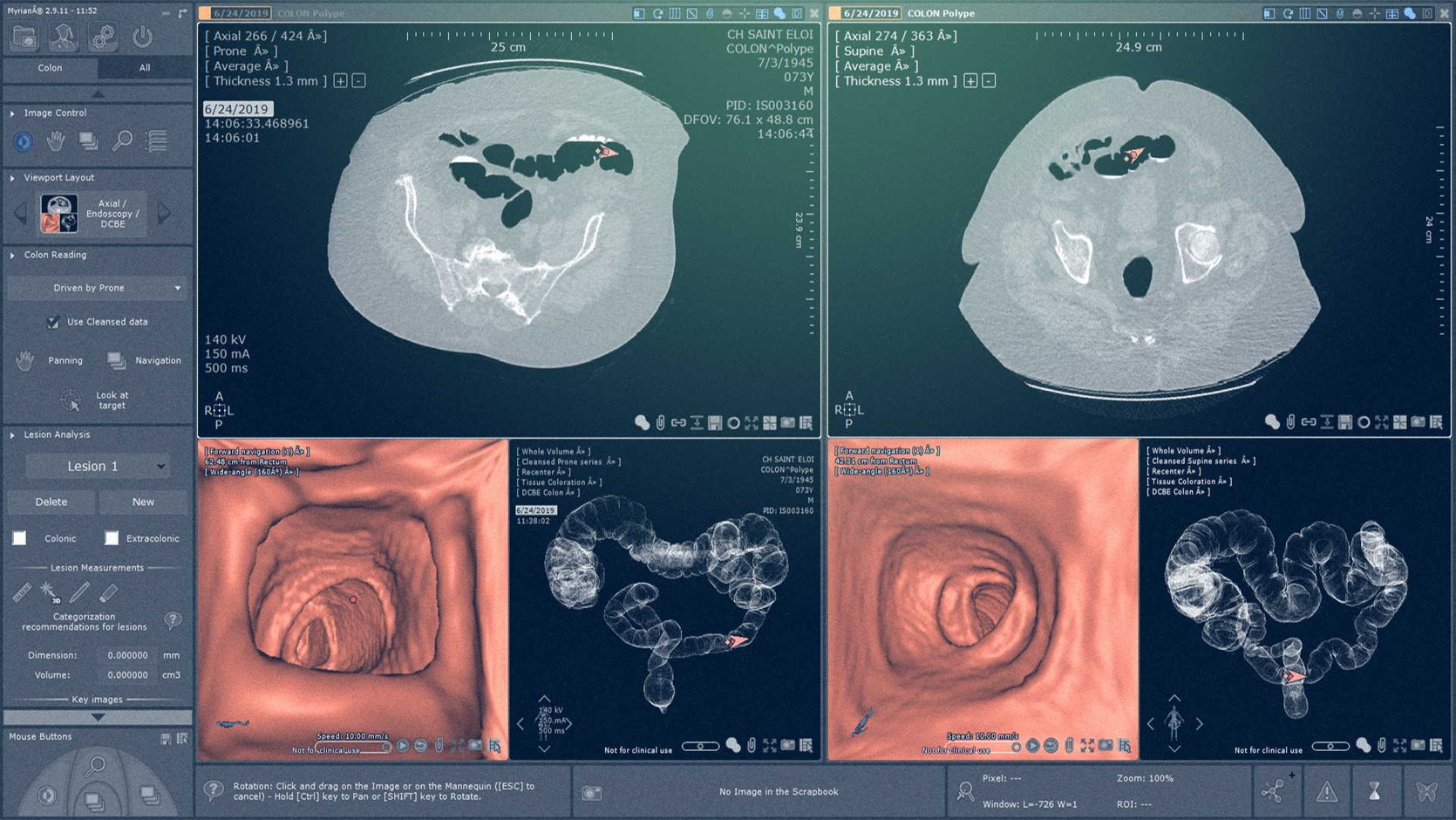Create a New lesion
Viewport: 1456px width, 820px height.
(x=143, y=502)
